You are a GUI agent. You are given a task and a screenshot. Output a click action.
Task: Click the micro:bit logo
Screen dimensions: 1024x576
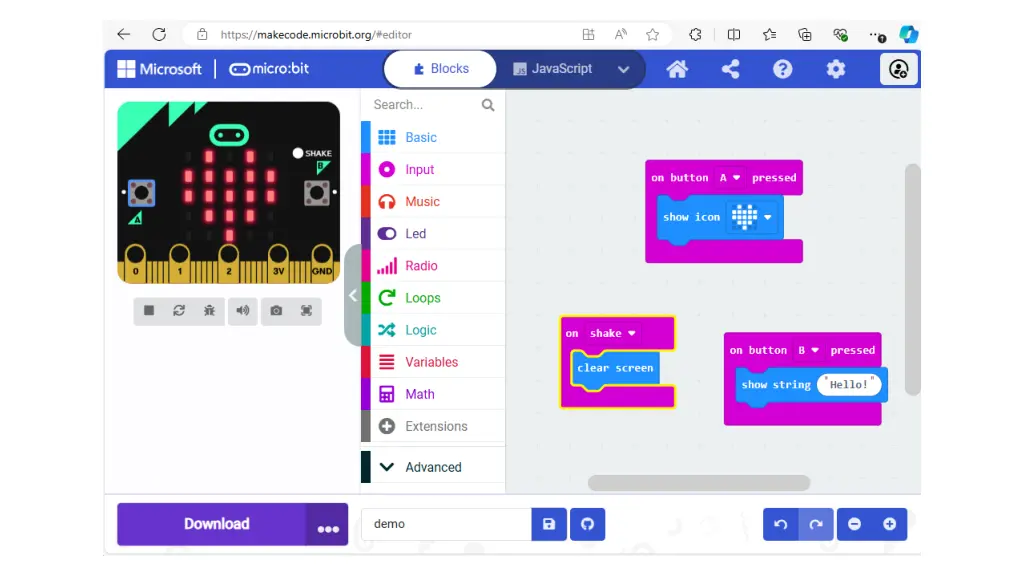(269, 69)
